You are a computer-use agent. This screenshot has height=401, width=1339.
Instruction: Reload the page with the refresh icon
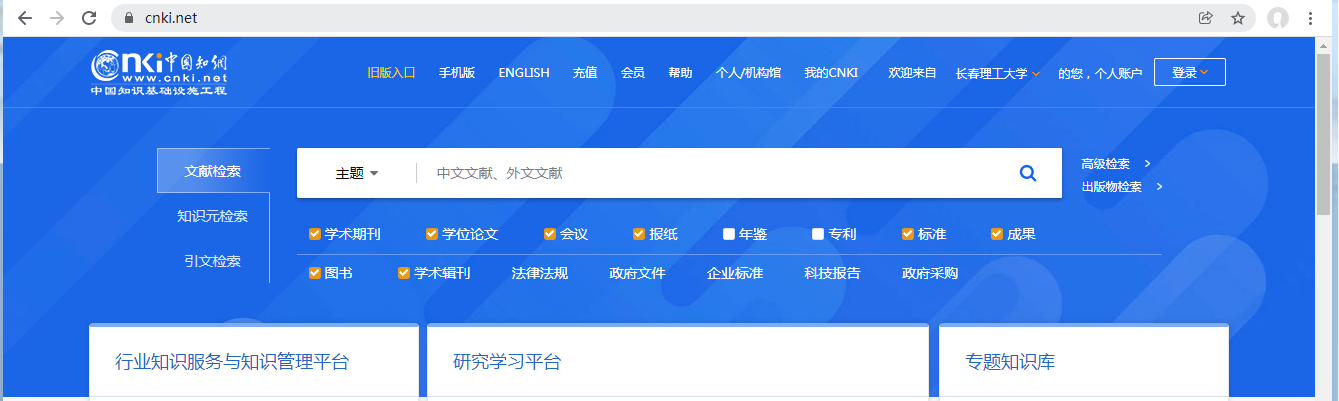pyautogui.click(x=89, y=18)
